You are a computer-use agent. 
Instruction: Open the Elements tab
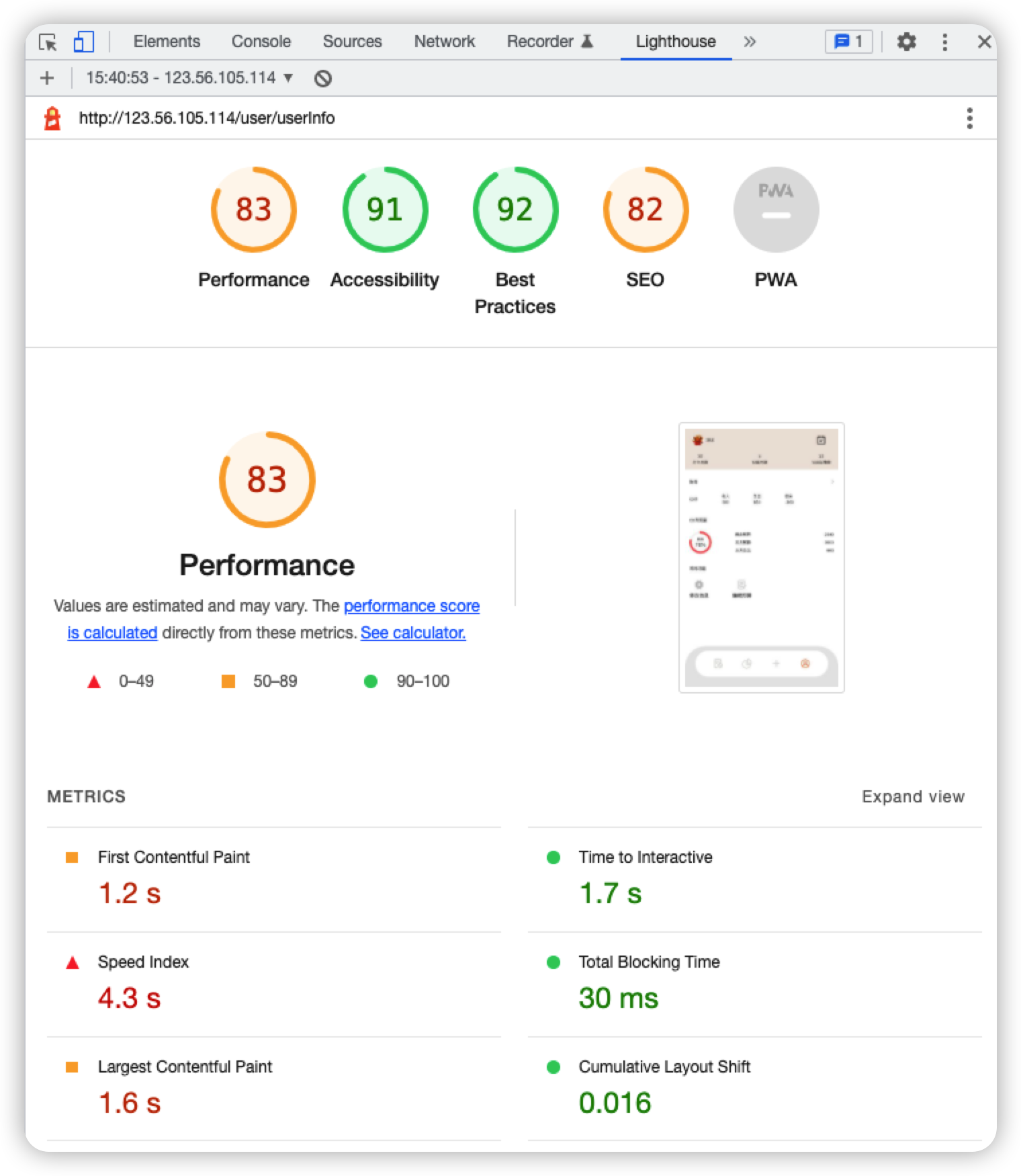pyautogui.click(x=167, y=42)
